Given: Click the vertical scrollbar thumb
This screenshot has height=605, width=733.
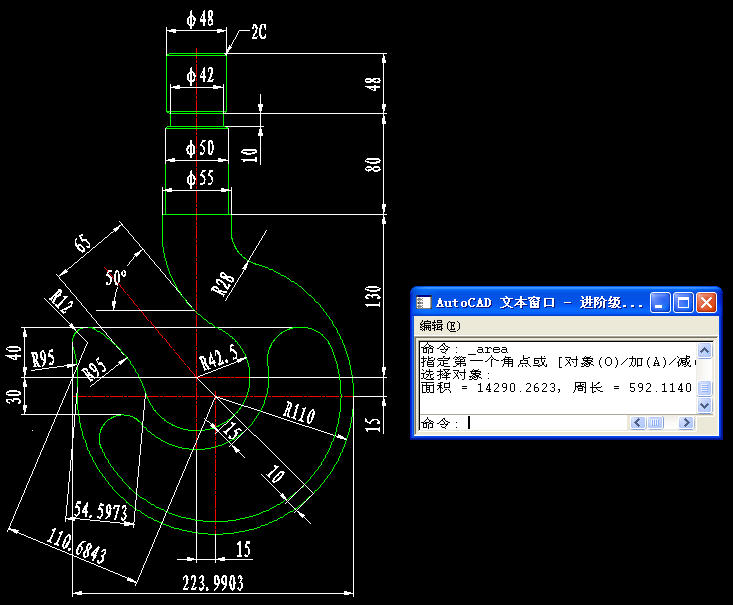Looking at the screenshot, I should coord(704,388).
